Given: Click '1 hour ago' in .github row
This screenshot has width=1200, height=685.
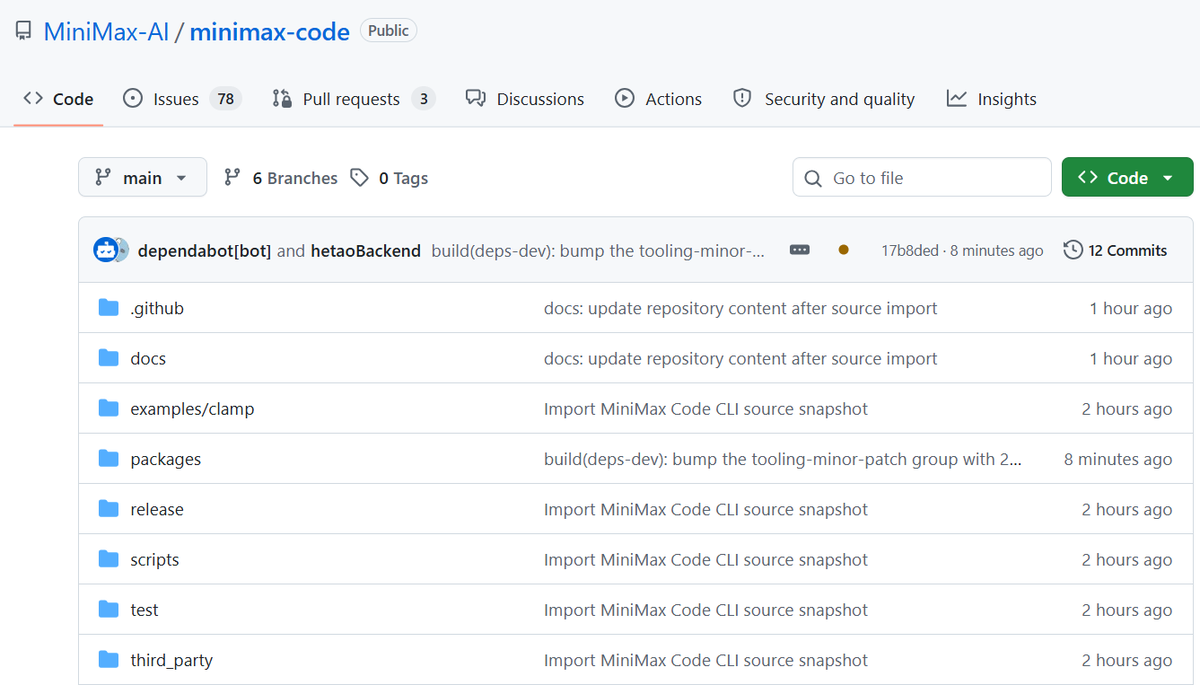Looking at the screenshot, I should 1131,308.
